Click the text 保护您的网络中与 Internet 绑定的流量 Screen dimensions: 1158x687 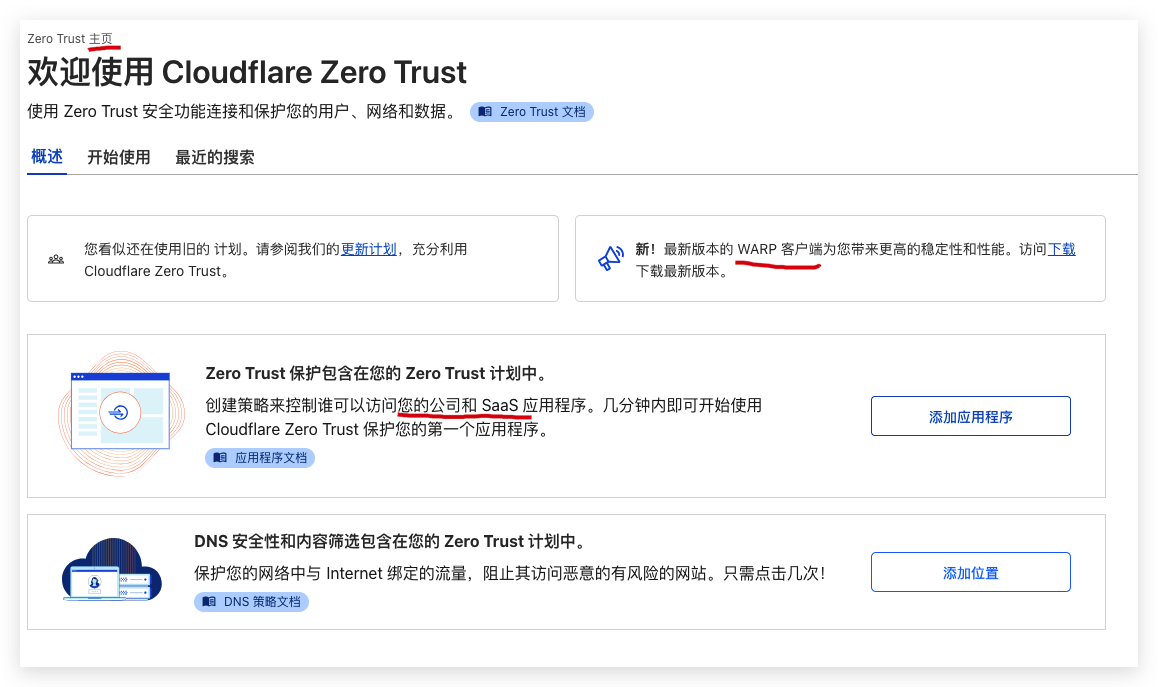330,573
